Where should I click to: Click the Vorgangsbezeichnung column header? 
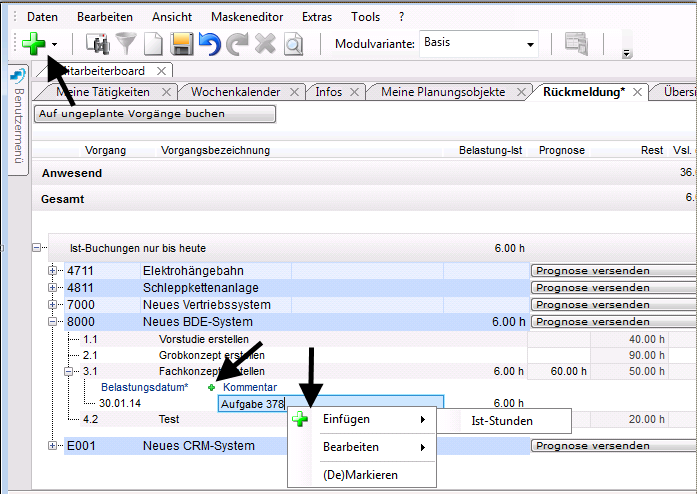[215, 150]
